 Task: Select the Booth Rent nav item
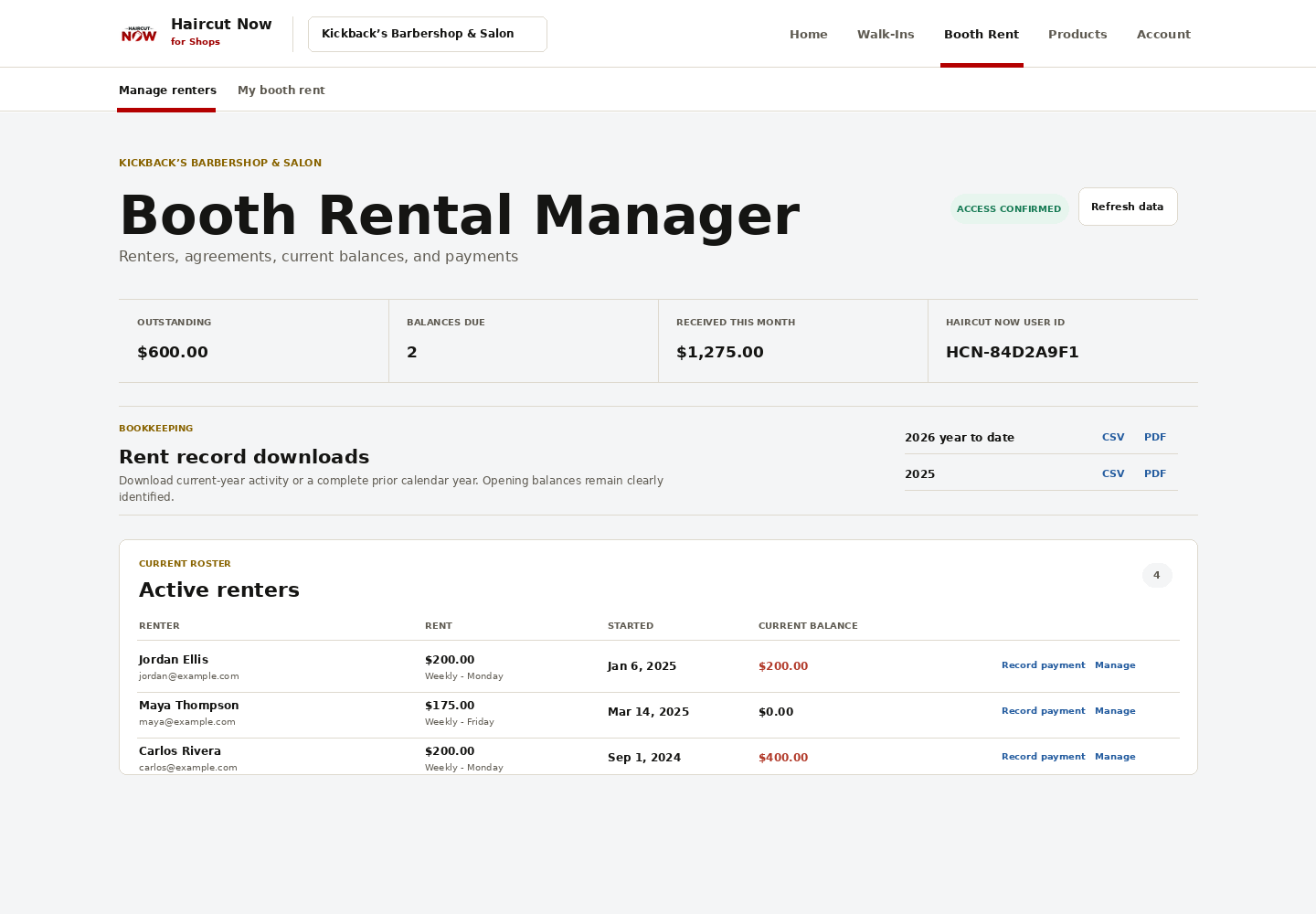point(982,34)
